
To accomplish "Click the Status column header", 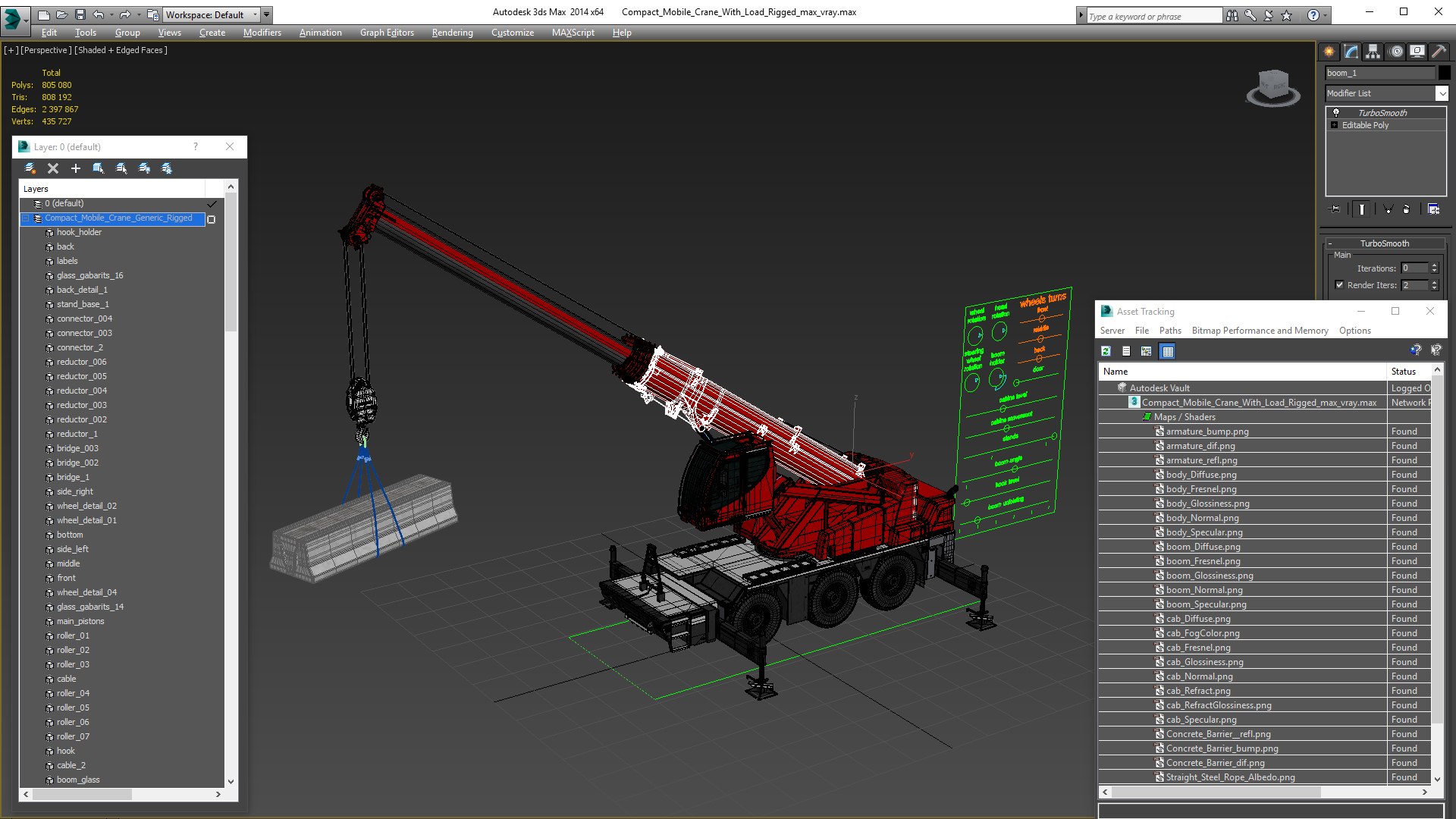I will pos(1408,372).
